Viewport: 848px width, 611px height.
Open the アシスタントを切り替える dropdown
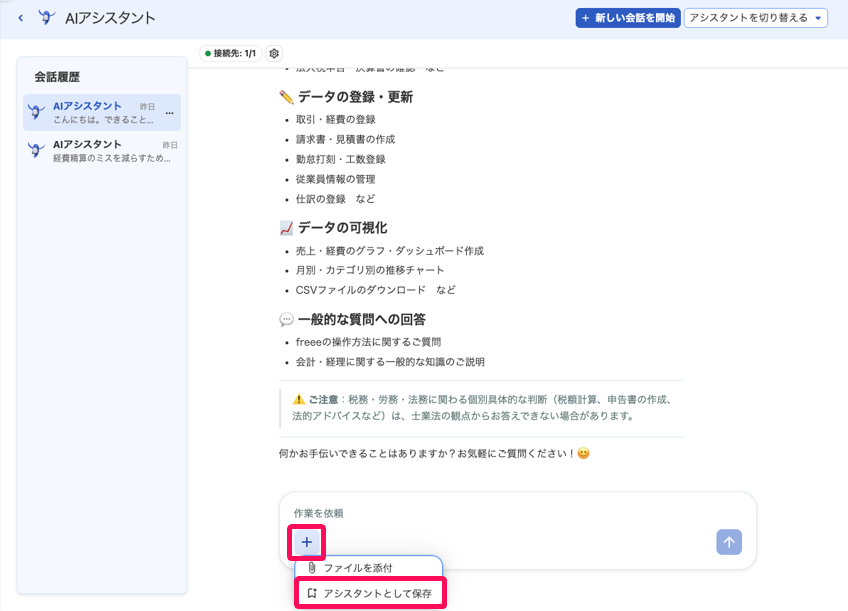pos(756,18)
